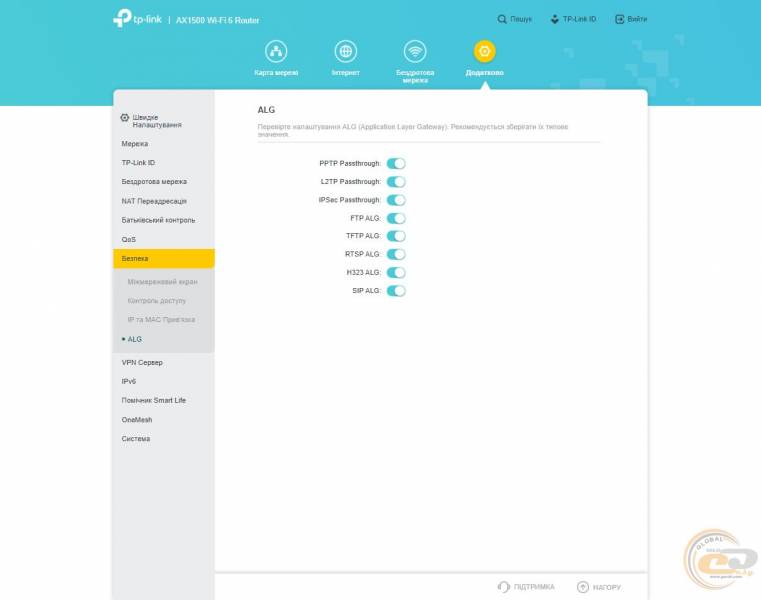Select Контроль доступу submenu item

pos(164,300)
